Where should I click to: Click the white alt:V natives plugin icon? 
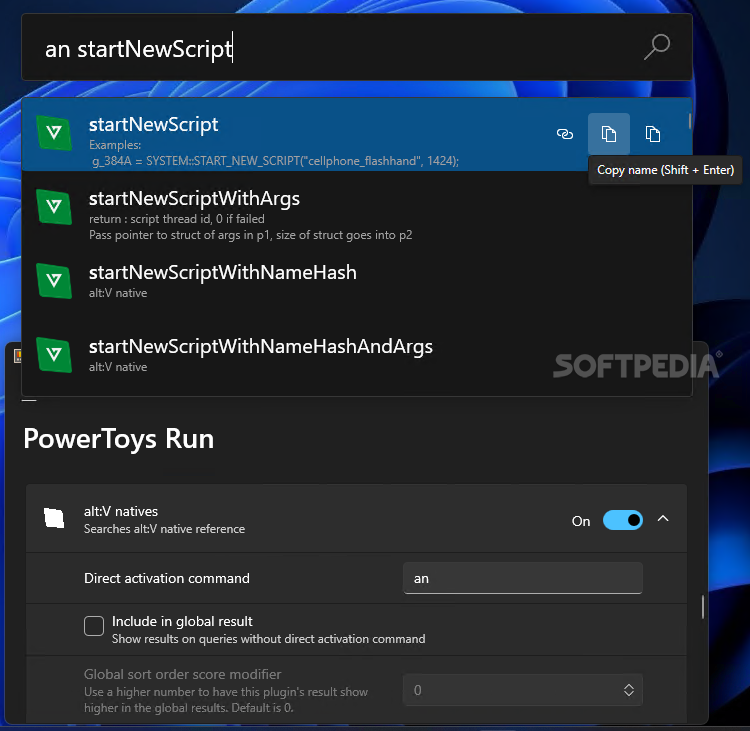(54, 518)
